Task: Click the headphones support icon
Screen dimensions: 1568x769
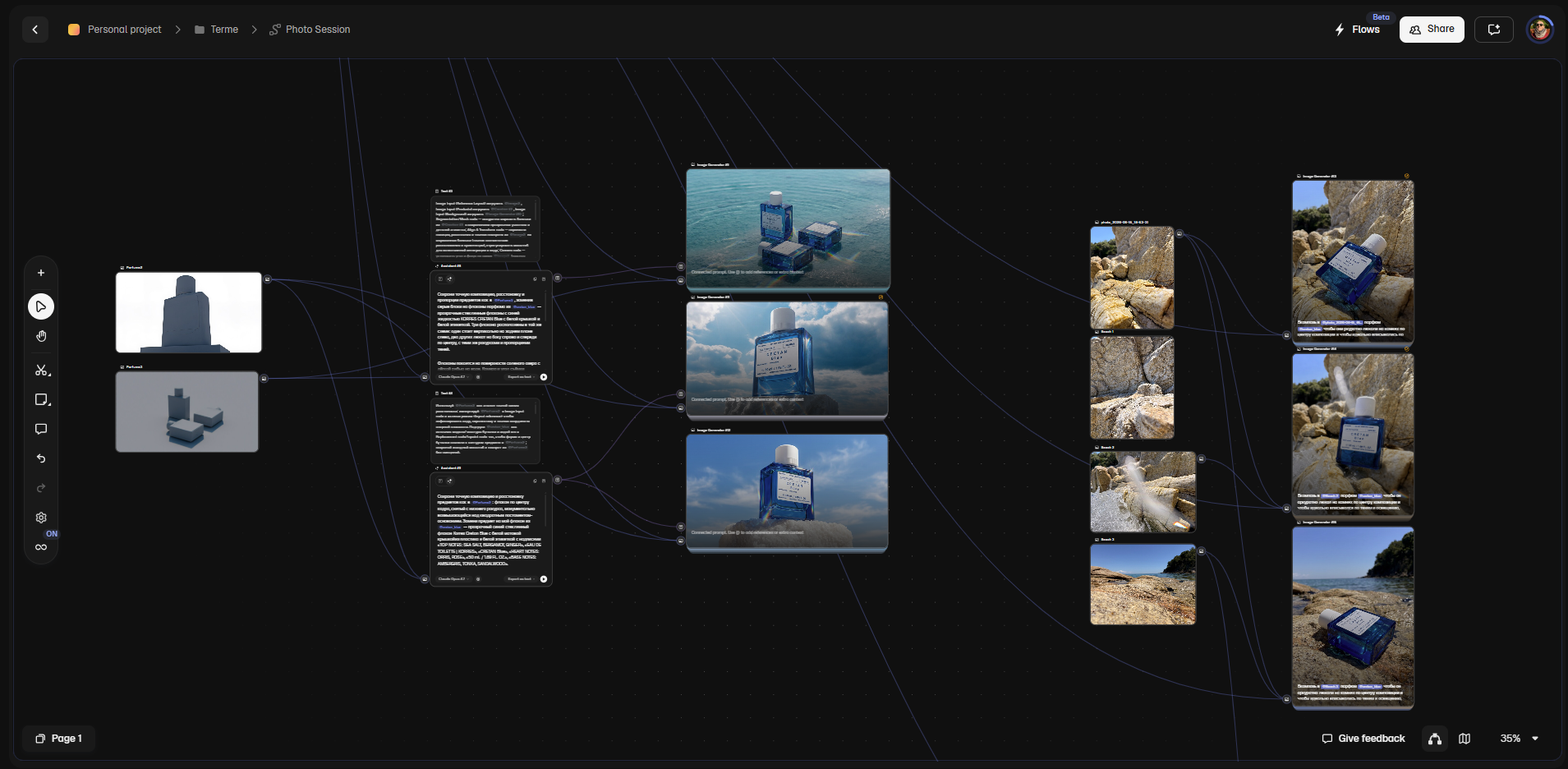Action: click(x=1435, y=739)
